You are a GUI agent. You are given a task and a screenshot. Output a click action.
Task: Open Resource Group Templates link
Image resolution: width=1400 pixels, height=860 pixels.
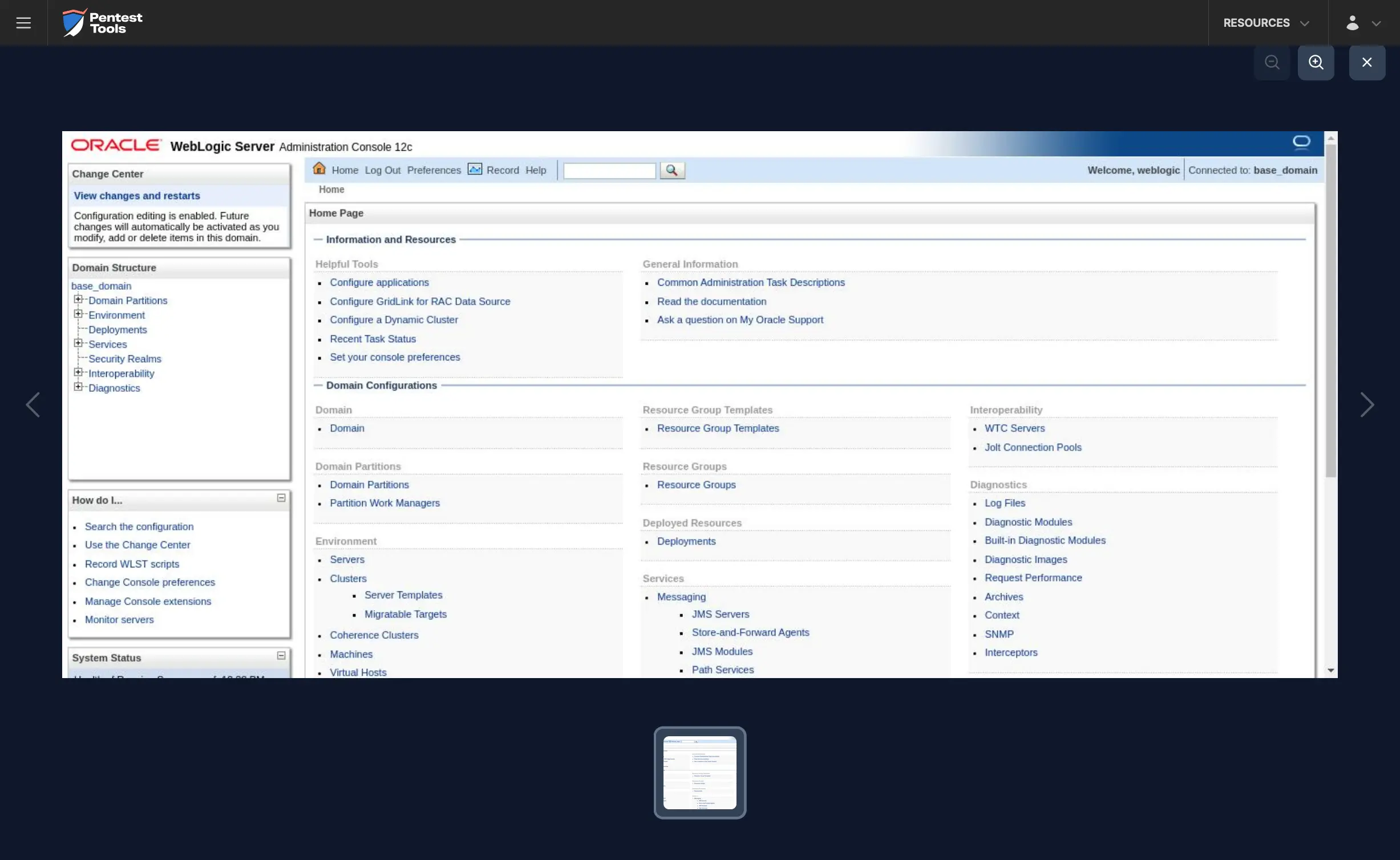[x=718, y=428]
